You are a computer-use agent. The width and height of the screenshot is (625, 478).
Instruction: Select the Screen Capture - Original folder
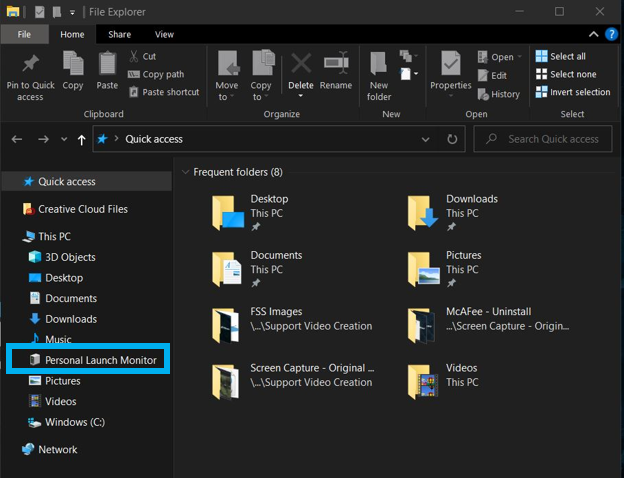tap(295, 382)
